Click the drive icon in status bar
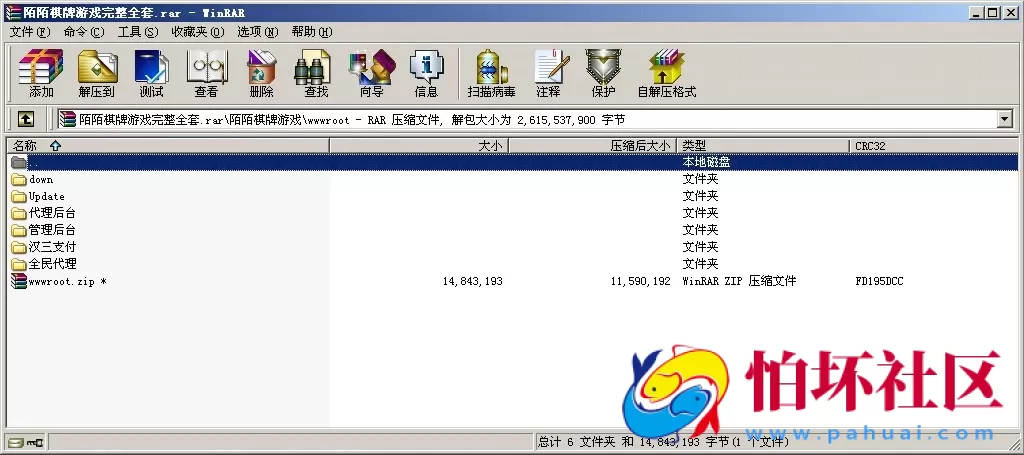The image size is (1024, 455). 16,443
